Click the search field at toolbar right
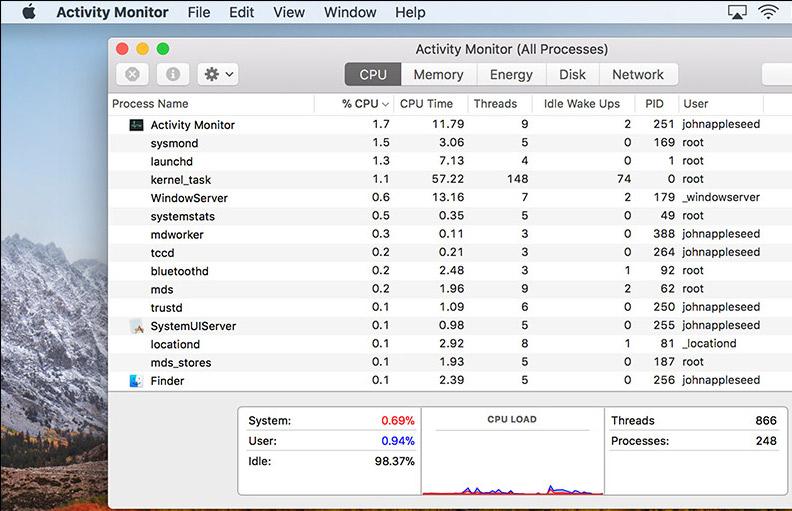The width and height of the screenshot is (792, 511). point(777,74)
